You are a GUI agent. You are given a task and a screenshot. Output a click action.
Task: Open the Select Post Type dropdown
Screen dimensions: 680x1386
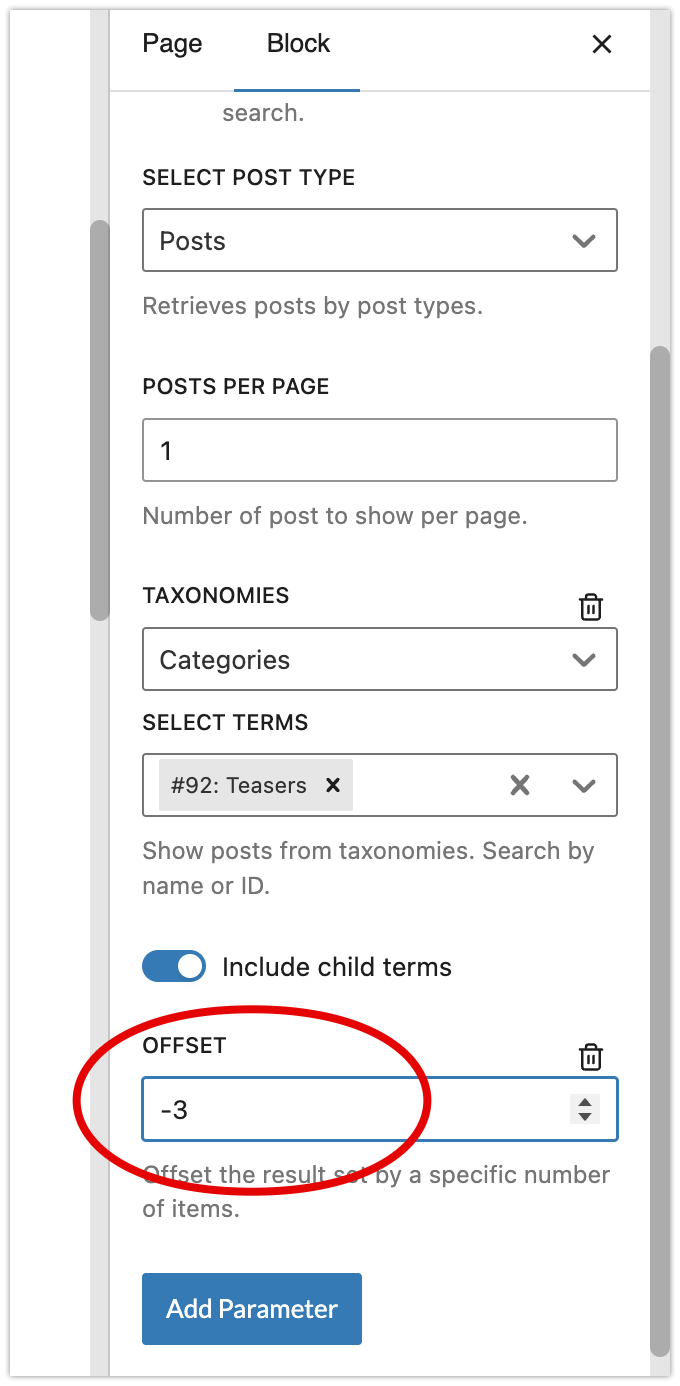pos(380,240)
